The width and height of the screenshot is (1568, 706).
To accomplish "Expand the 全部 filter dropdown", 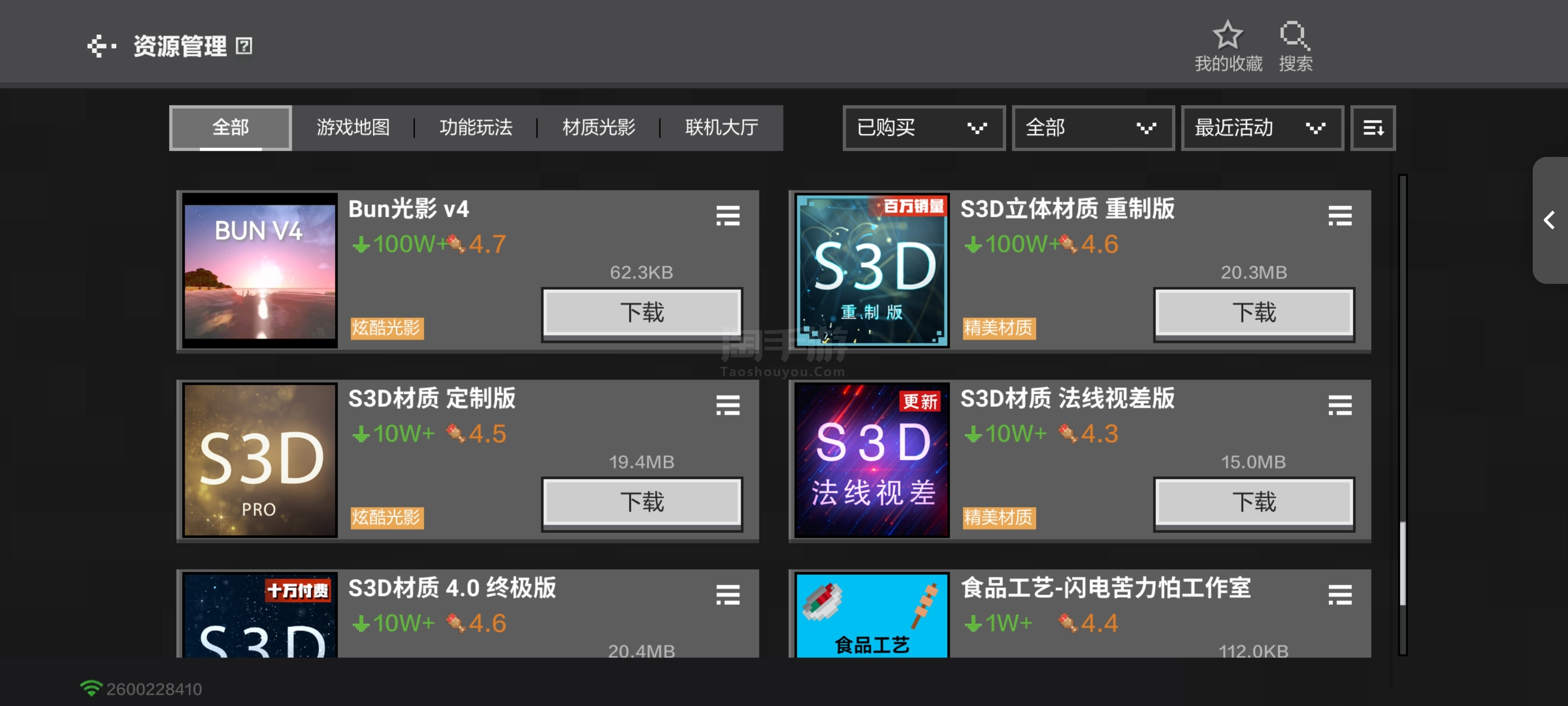I will (x=1093, y=128).
